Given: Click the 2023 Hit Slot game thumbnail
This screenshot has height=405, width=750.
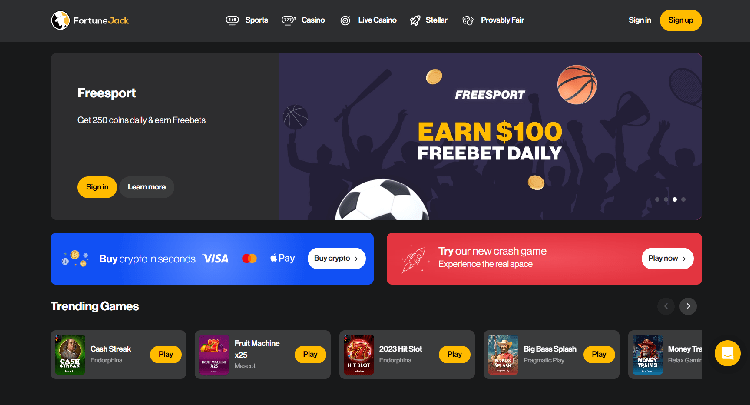Looking at the screenshot, I should [359, 355].
